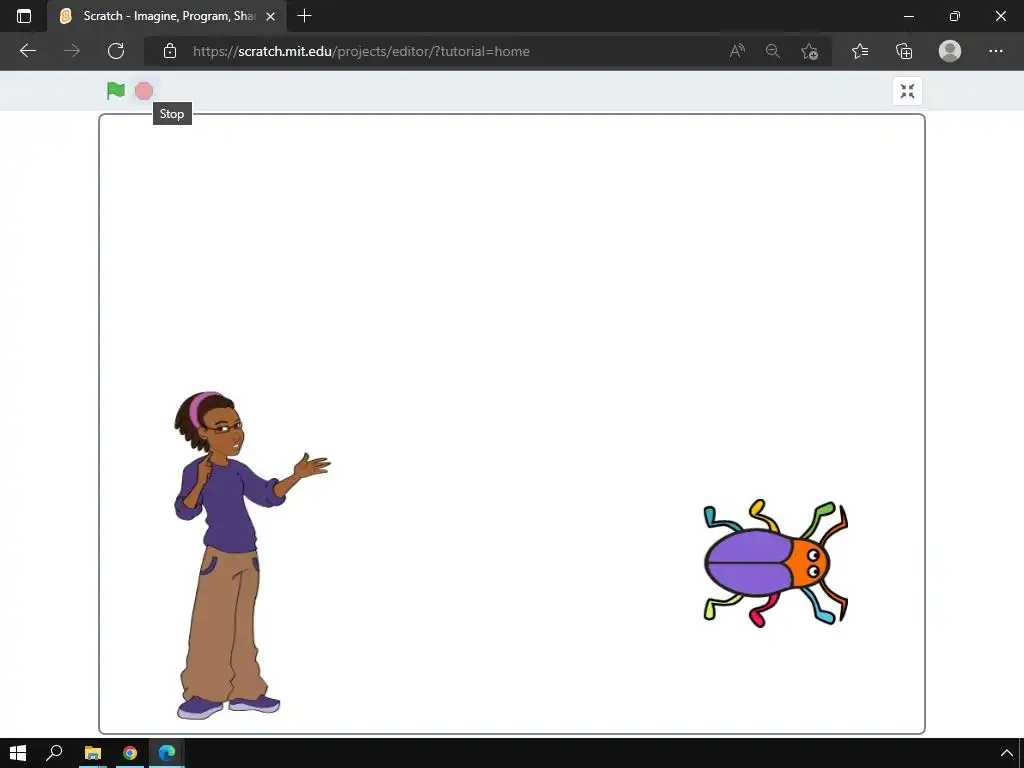Go back to the previous page

pyautogui.click(x=27, y=51)
